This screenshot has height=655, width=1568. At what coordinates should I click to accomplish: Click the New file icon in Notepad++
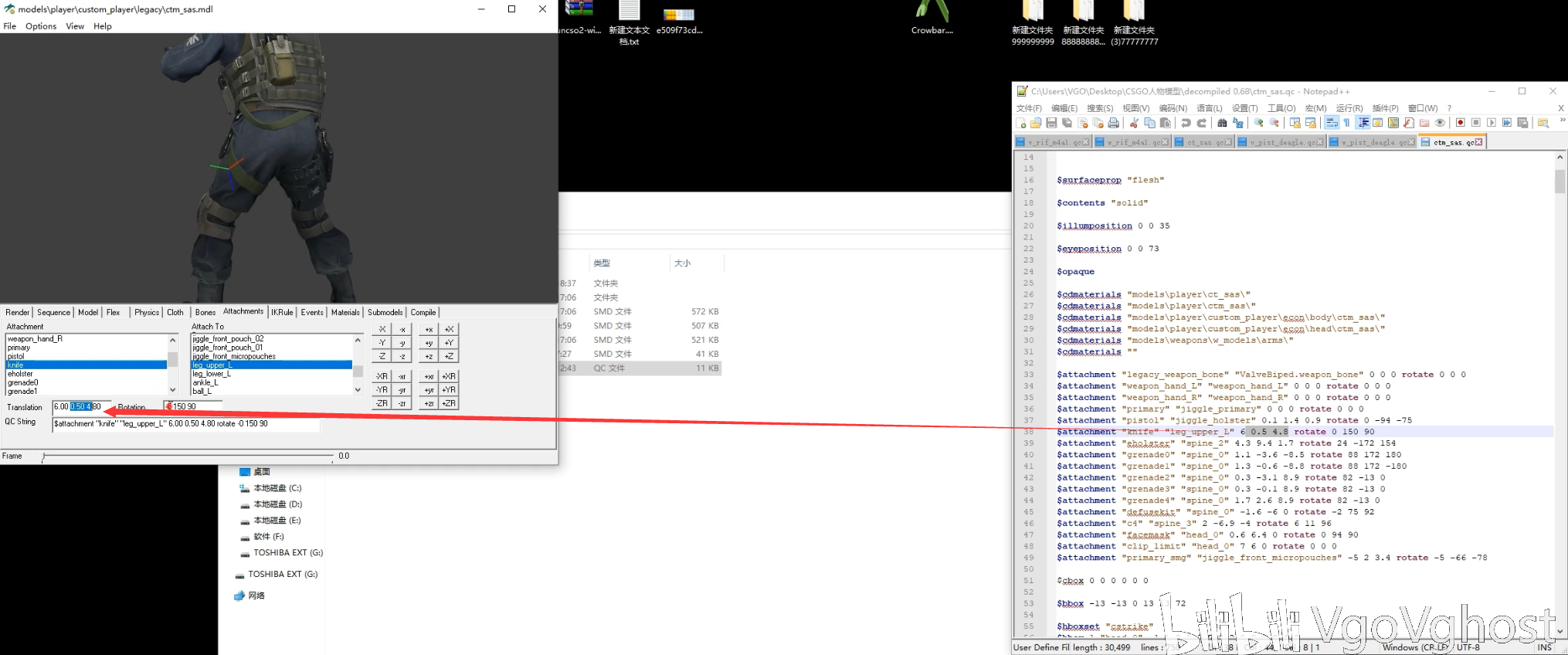1021,123
